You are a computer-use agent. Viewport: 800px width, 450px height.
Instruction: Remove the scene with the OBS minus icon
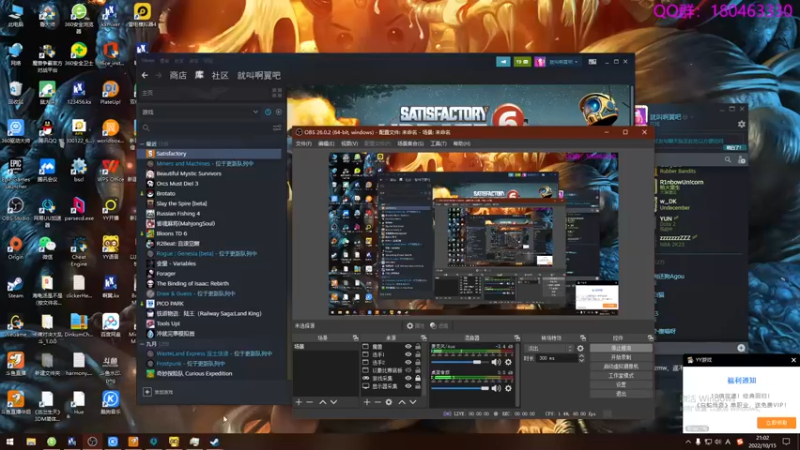[309, 402]
